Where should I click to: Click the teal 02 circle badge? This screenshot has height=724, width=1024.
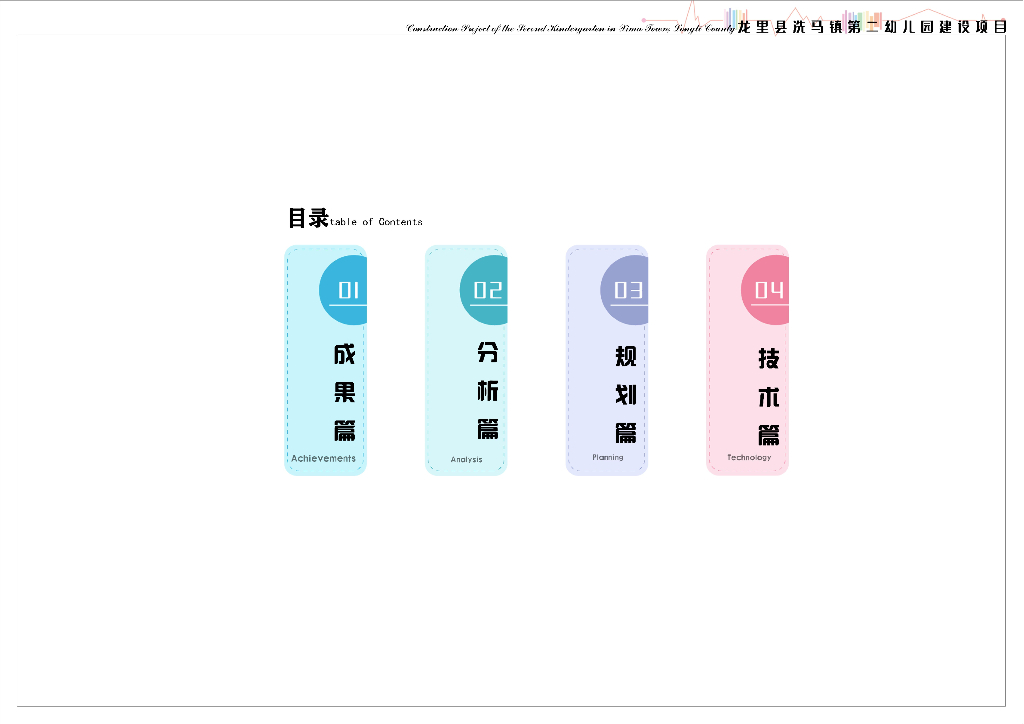[485, 290]
